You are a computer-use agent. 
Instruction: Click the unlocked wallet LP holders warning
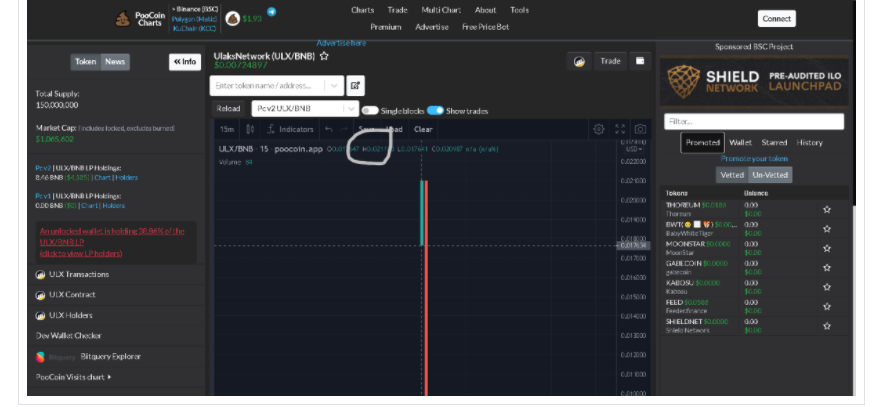tap(112, 242)
